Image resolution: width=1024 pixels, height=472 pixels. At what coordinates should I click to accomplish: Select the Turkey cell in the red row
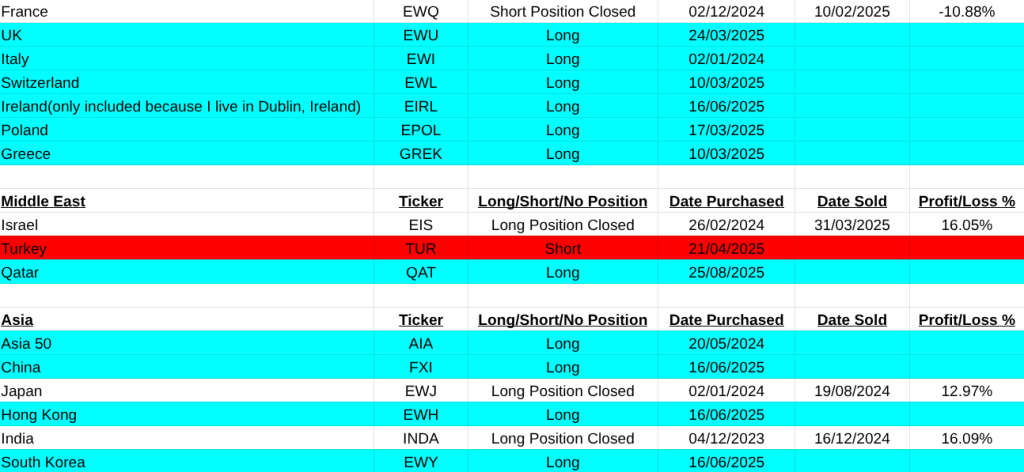tap(24, 248)
